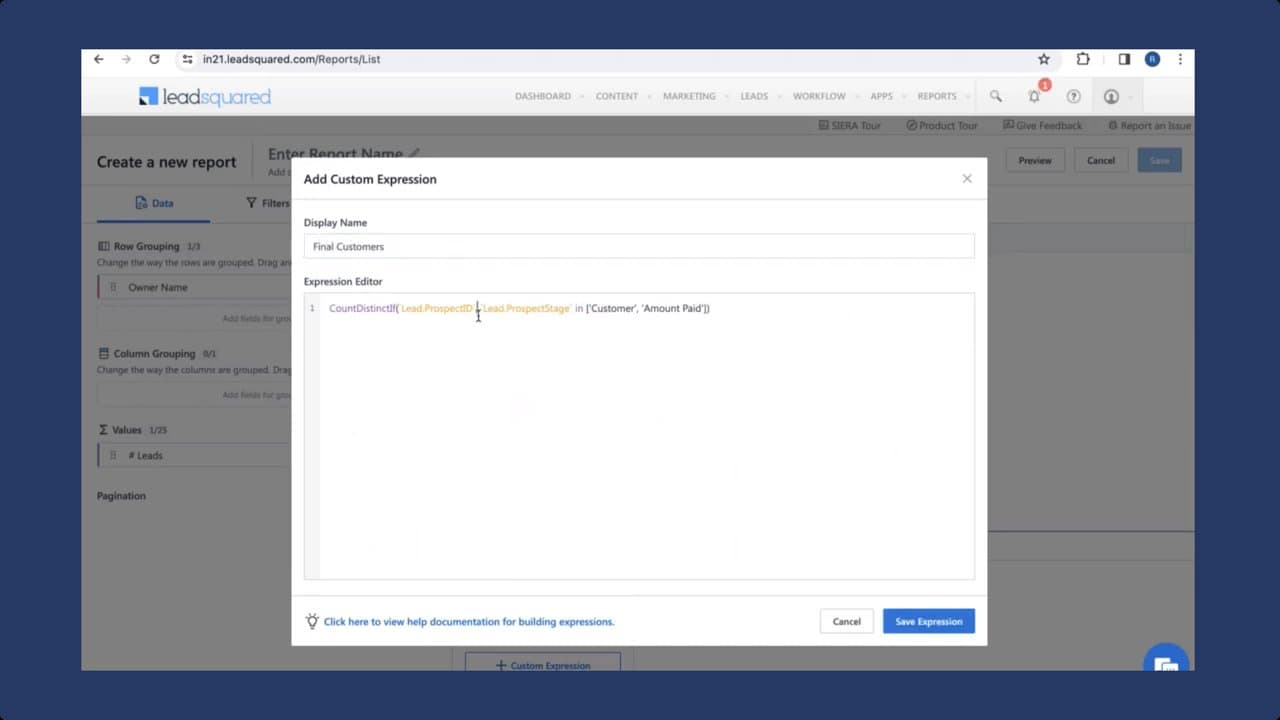1280x720 pixels.
Task: Switch to the Data tab
Action: (154, 203)
